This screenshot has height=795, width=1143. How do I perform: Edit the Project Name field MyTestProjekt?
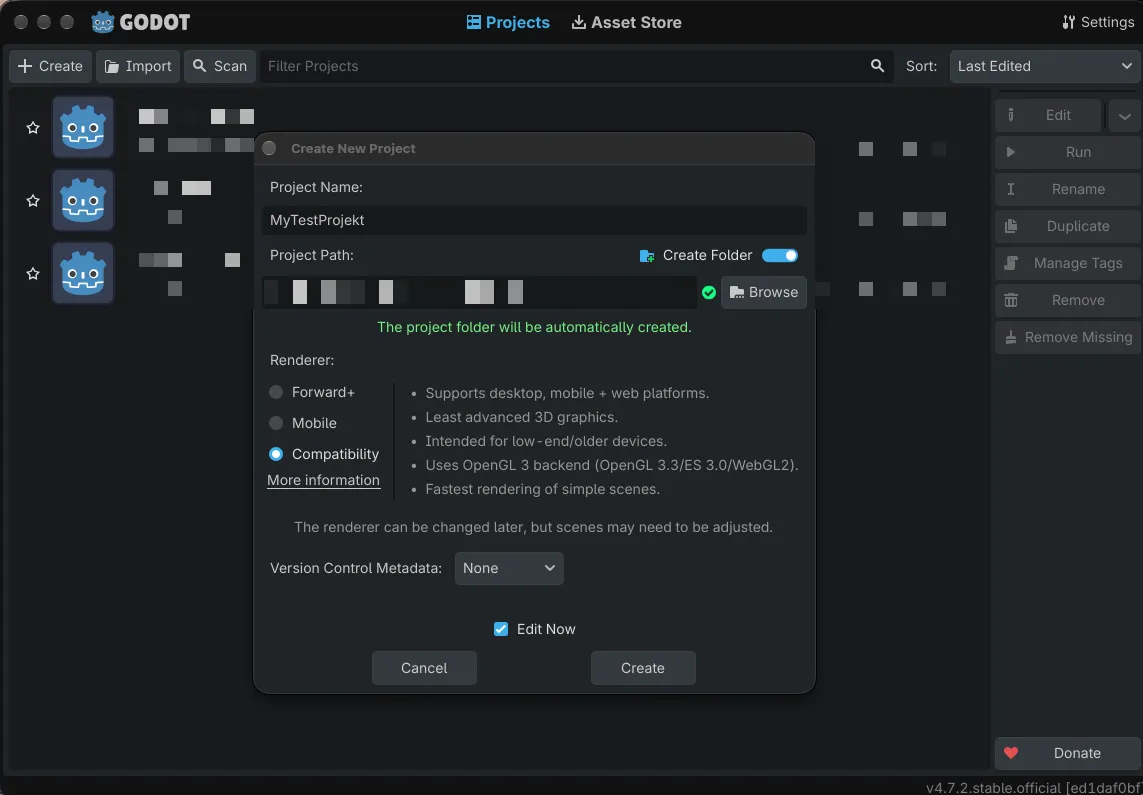pyautogui.click(x=534, y=220)
